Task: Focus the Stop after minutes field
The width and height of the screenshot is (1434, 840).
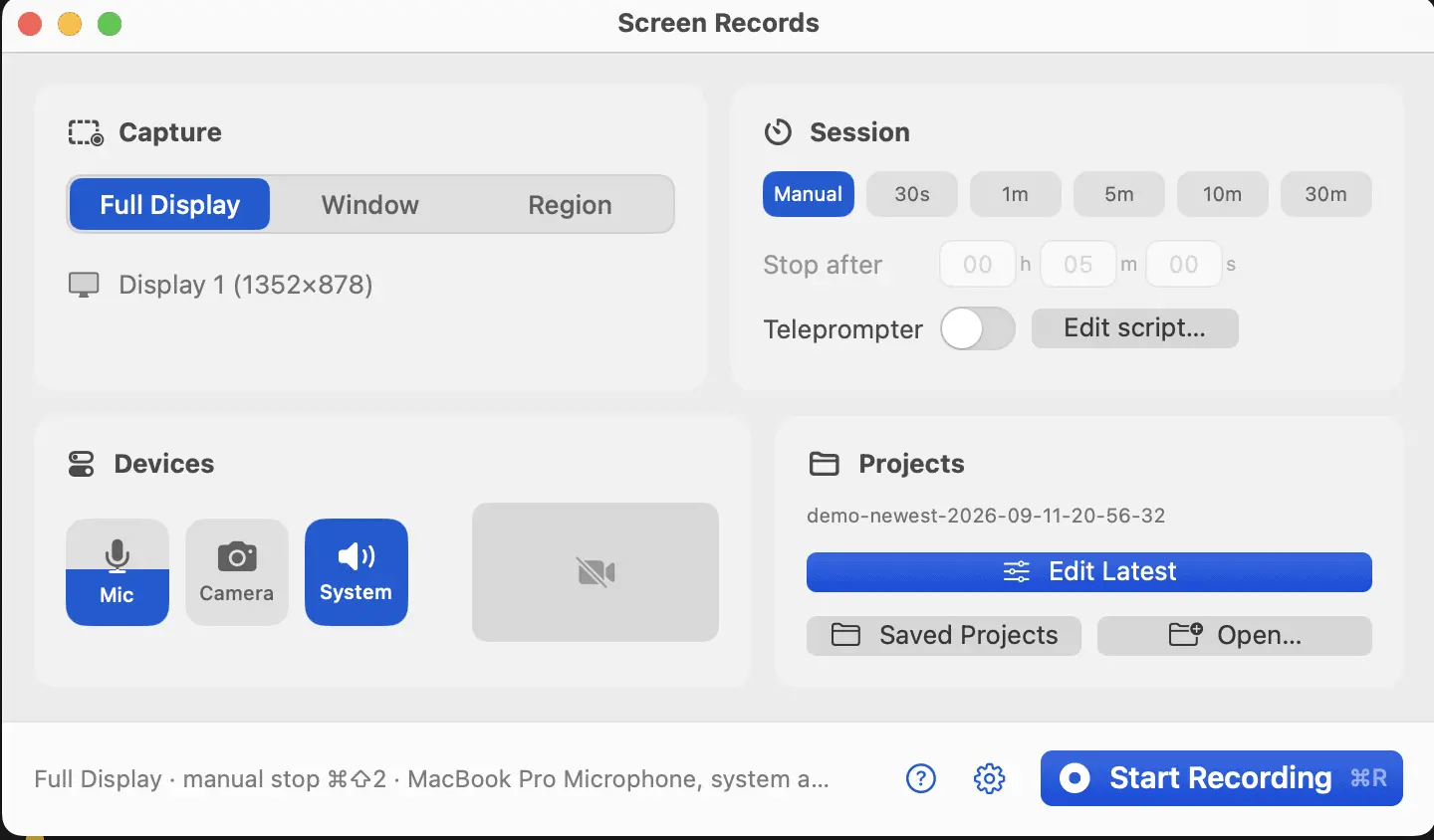Action: click(1078, 264)
